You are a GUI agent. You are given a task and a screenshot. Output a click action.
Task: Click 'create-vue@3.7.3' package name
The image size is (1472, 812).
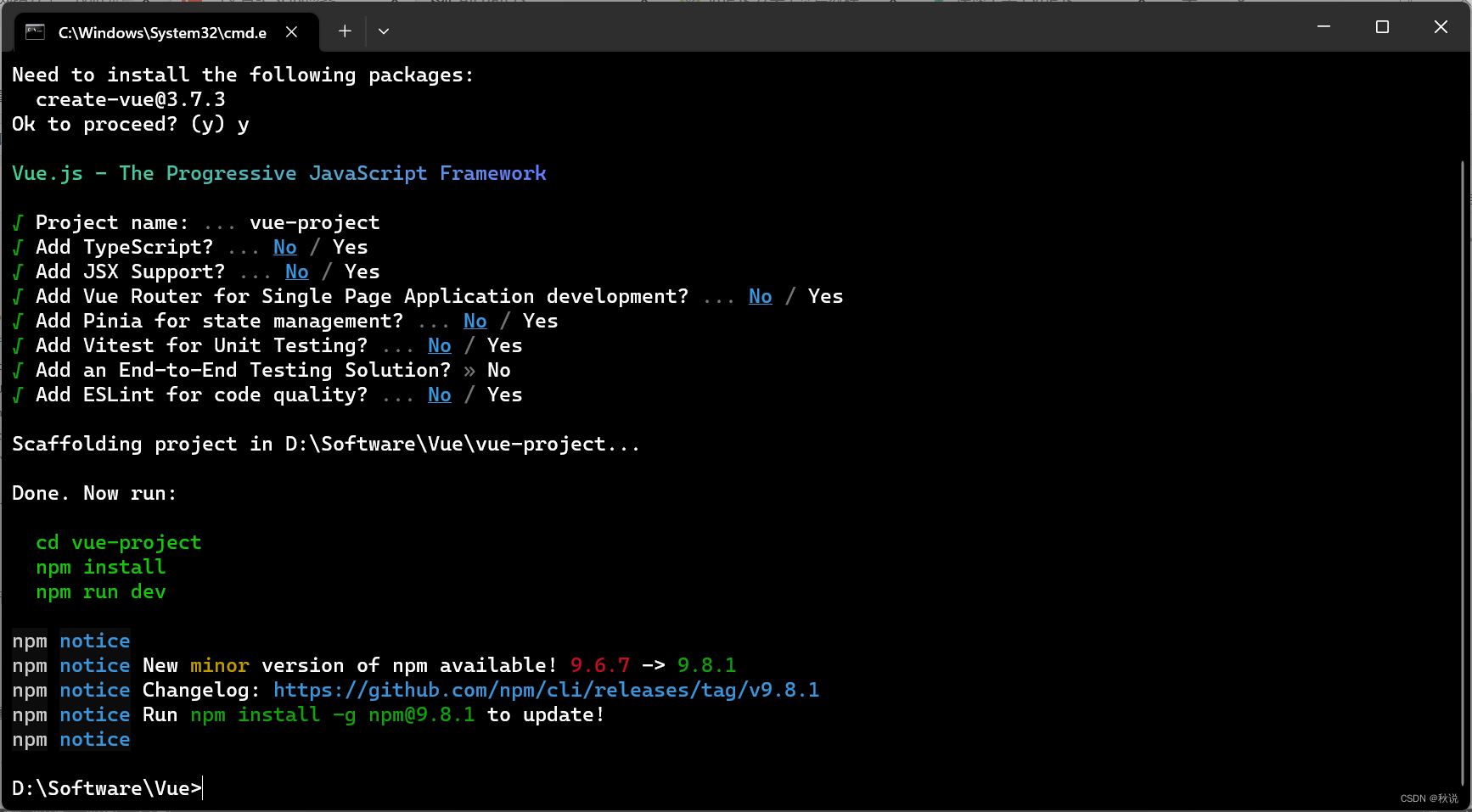131,99
